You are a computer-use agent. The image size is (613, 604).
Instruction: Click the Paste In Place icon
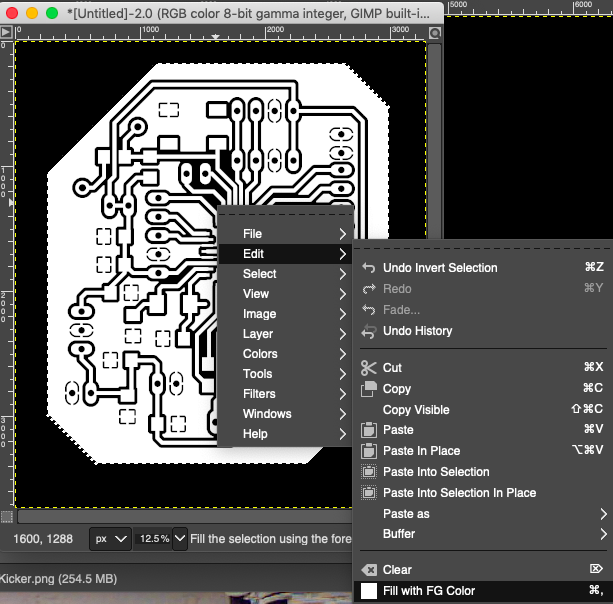368,451
